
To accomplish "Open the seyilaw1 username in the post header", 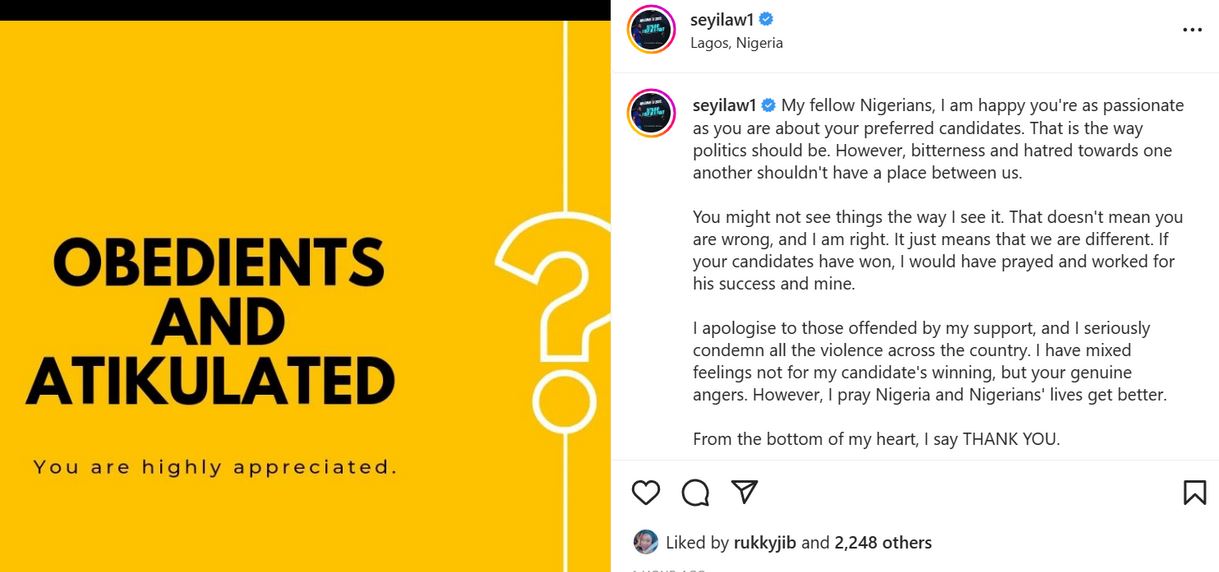I will [720, 20].
